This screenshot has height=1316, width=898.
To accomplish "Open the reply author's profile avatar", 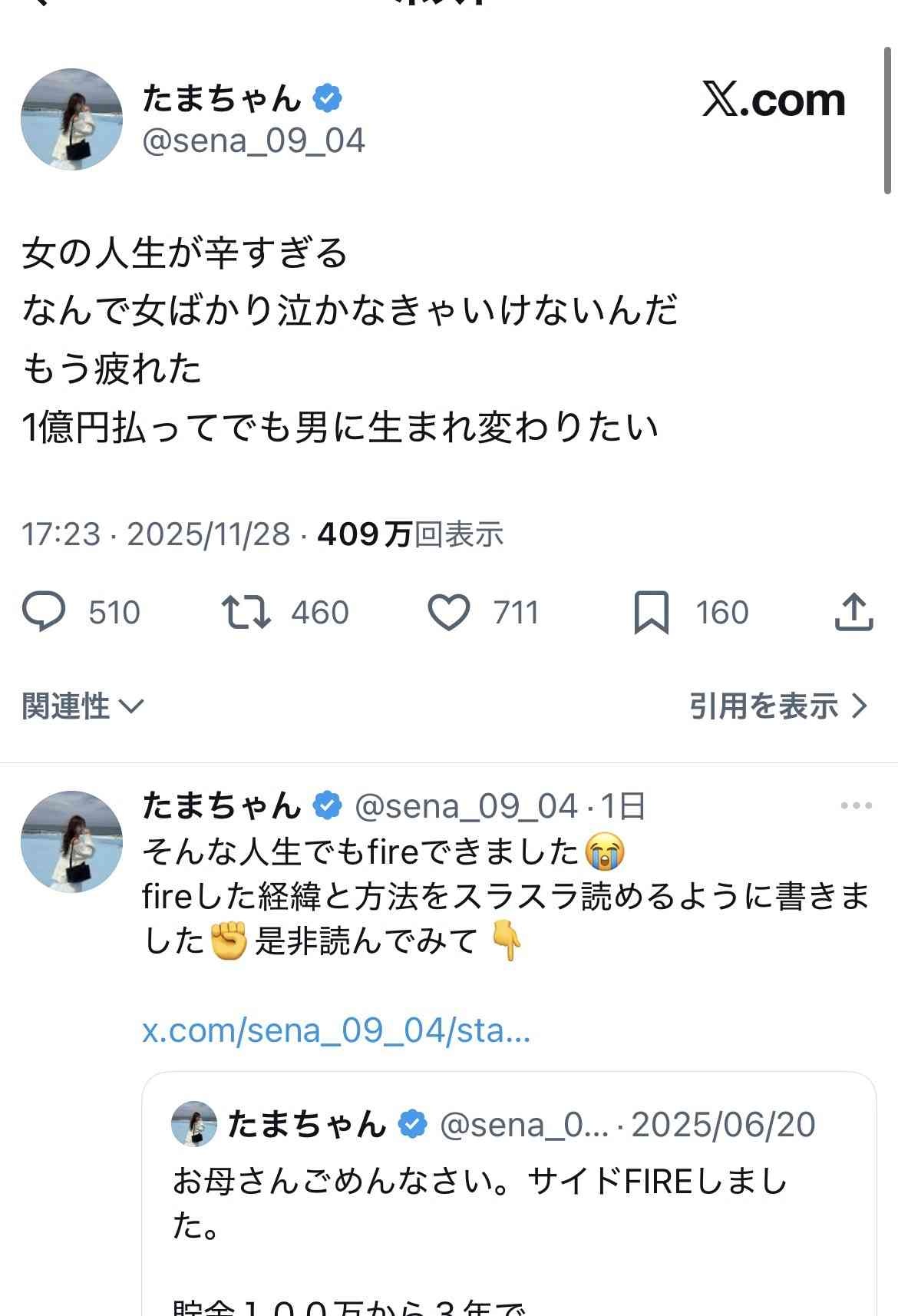I will [71, 842].
